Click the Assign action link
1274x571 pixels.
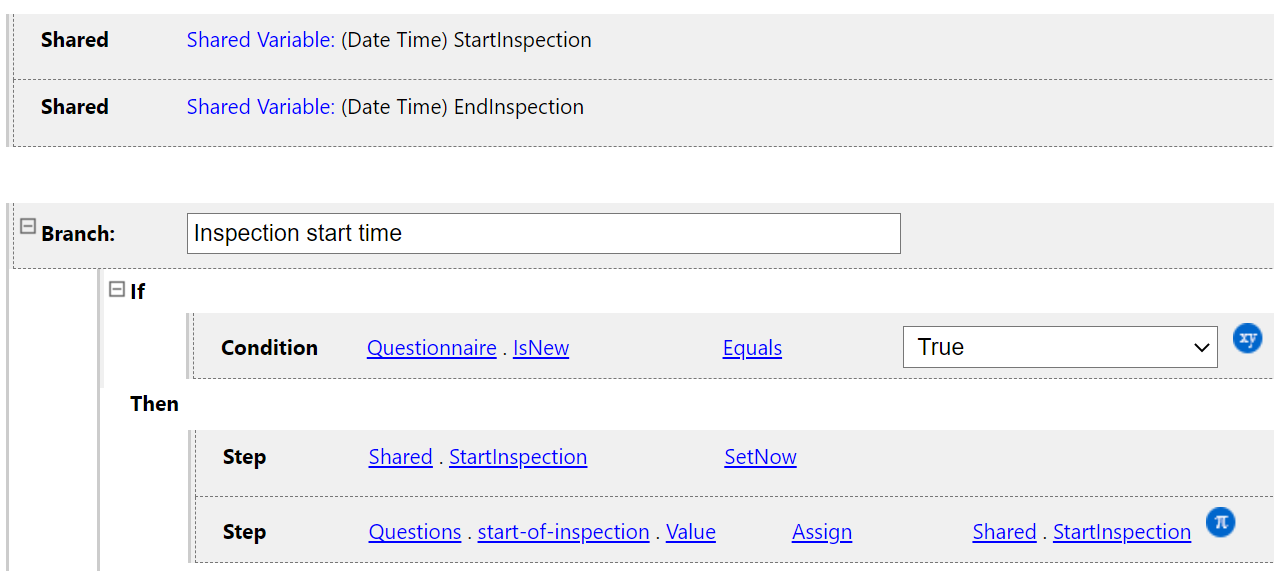coord(821,532)
